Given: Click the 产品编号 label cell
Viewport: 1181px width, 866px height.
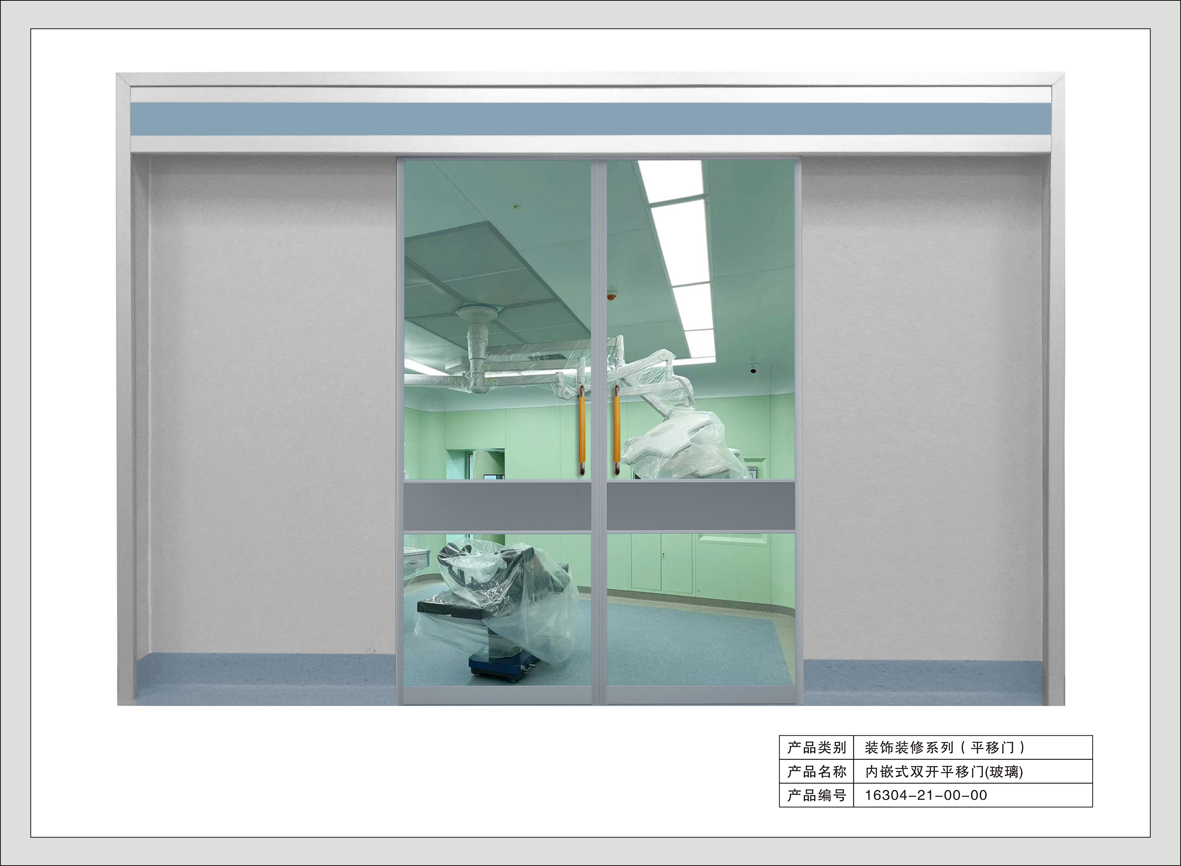Looking at the screenshot, I should click(816, 795).
